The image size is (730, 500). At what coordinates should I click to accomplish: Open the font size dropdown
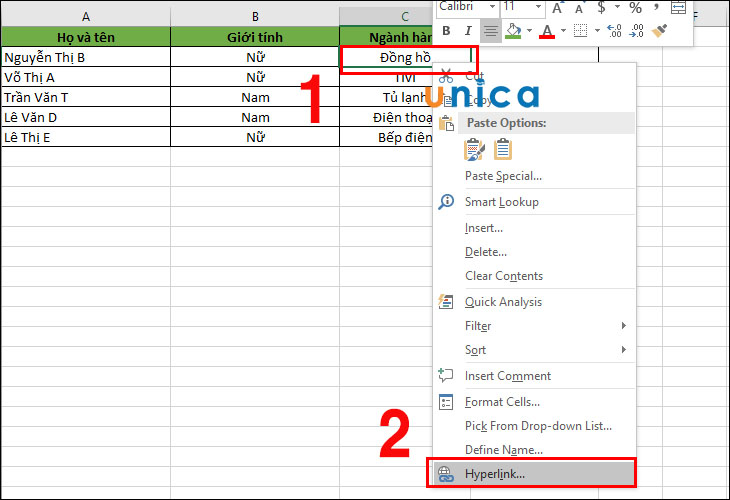coord(536,7)
